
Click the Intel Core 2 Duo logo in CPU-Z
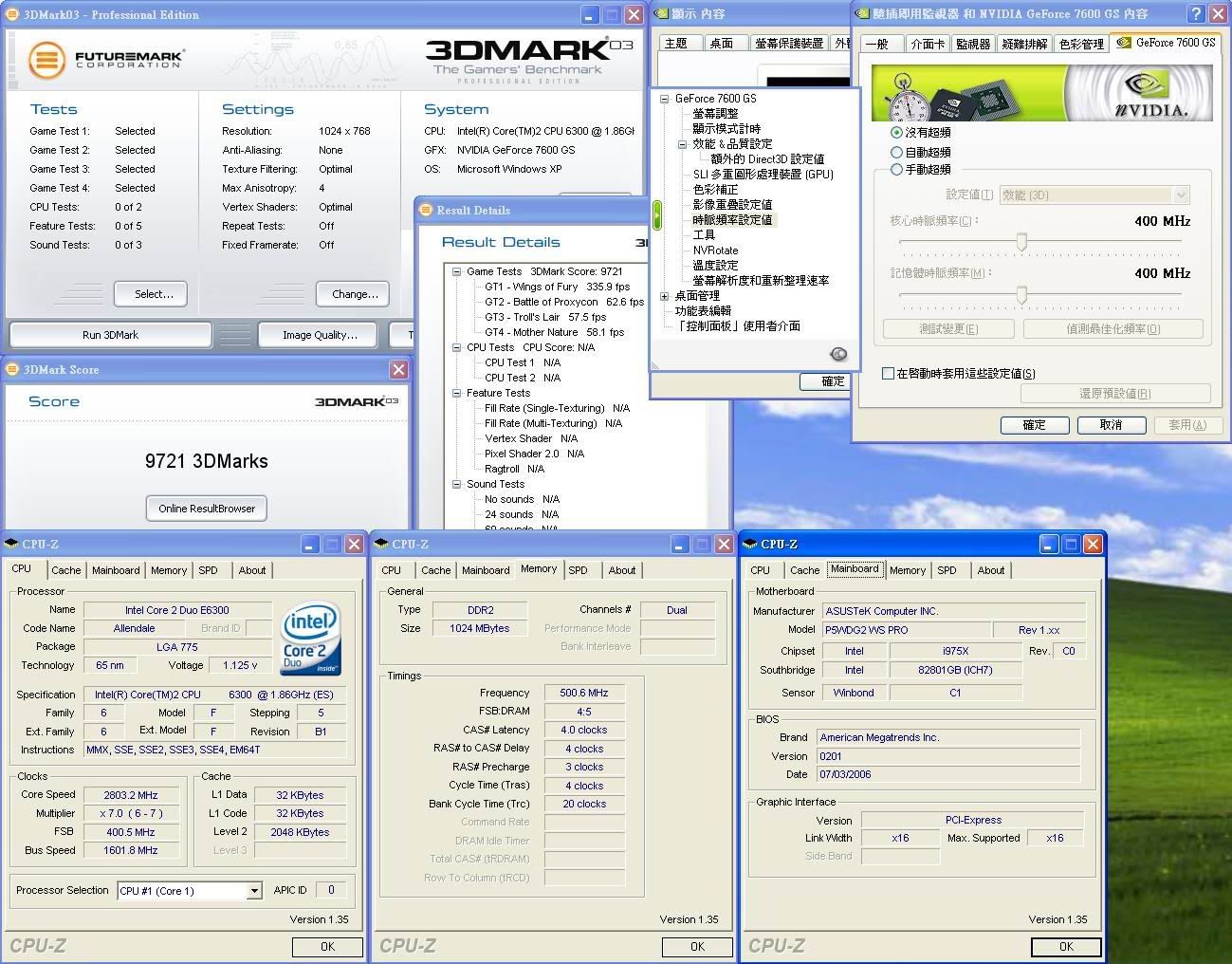click(310, 640)
